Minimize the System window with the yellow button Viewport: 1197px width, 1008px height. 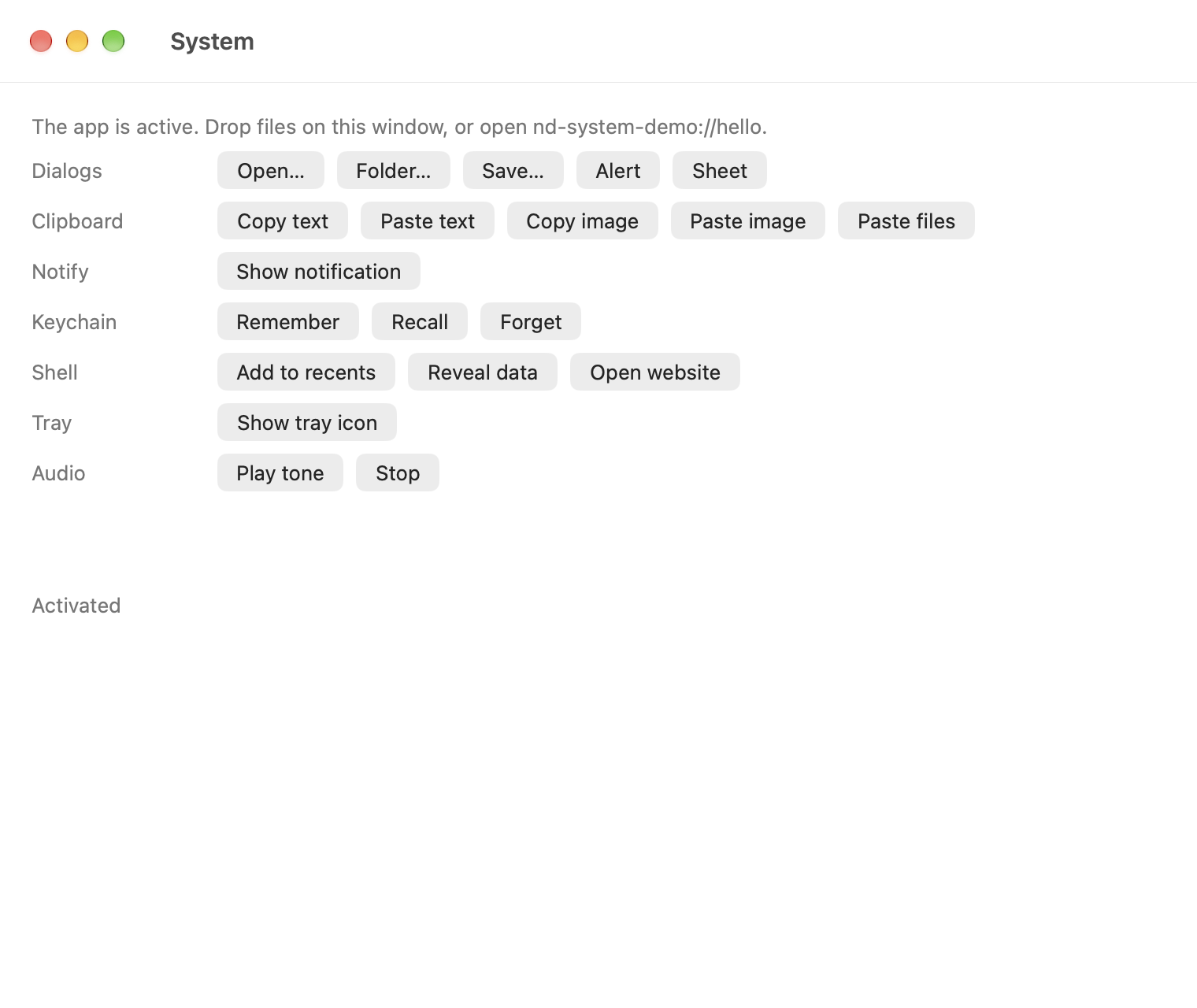77,41
